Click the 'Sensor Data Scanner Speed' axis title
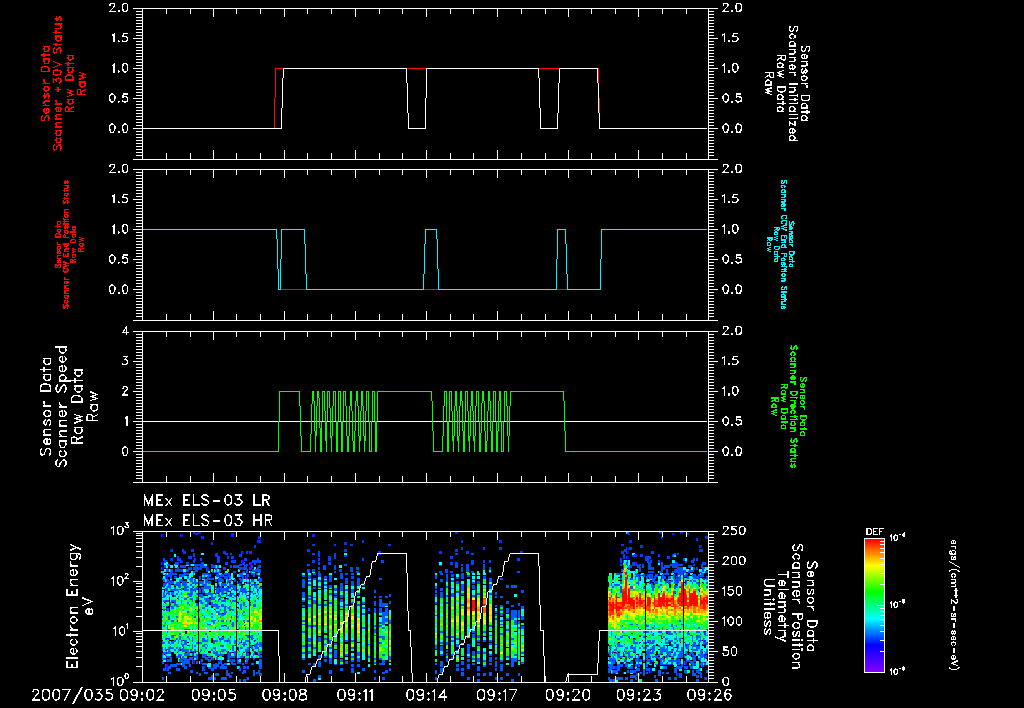This screenshot has width=1024, height=708. pyautogui.click(x=69, y=406)
